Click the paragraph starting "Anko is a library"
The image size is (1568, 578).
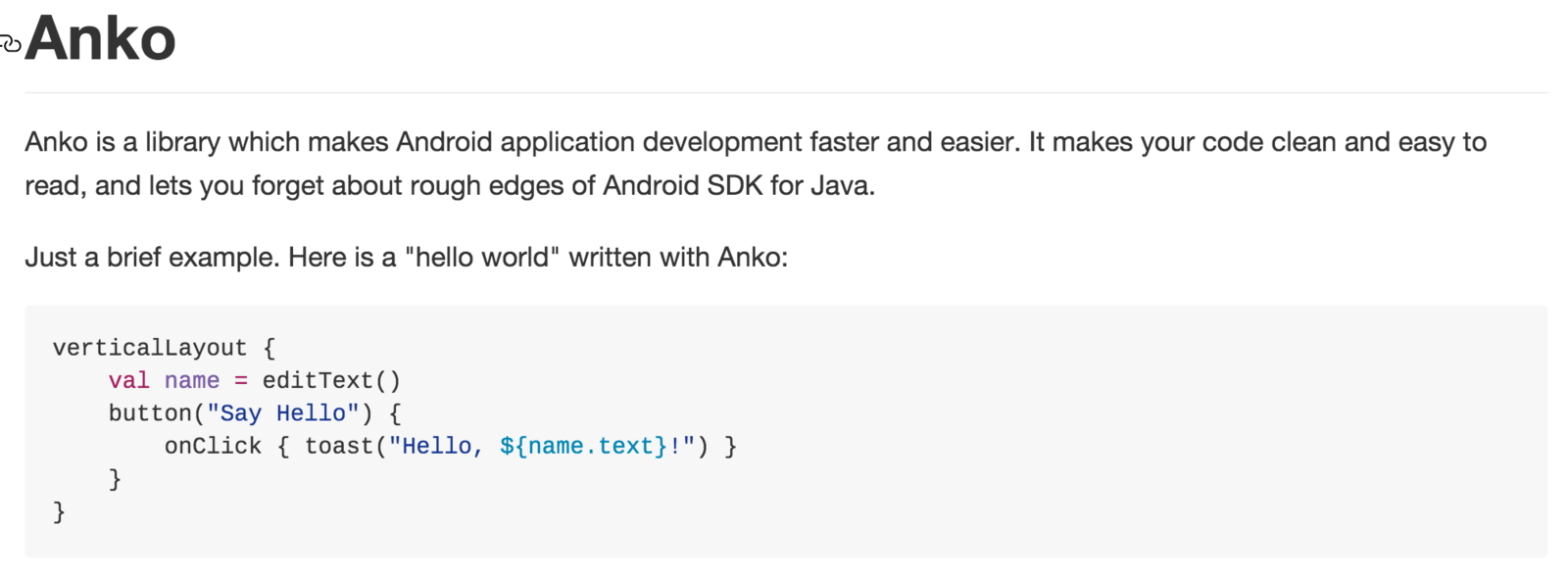click(x=756, y=164)
